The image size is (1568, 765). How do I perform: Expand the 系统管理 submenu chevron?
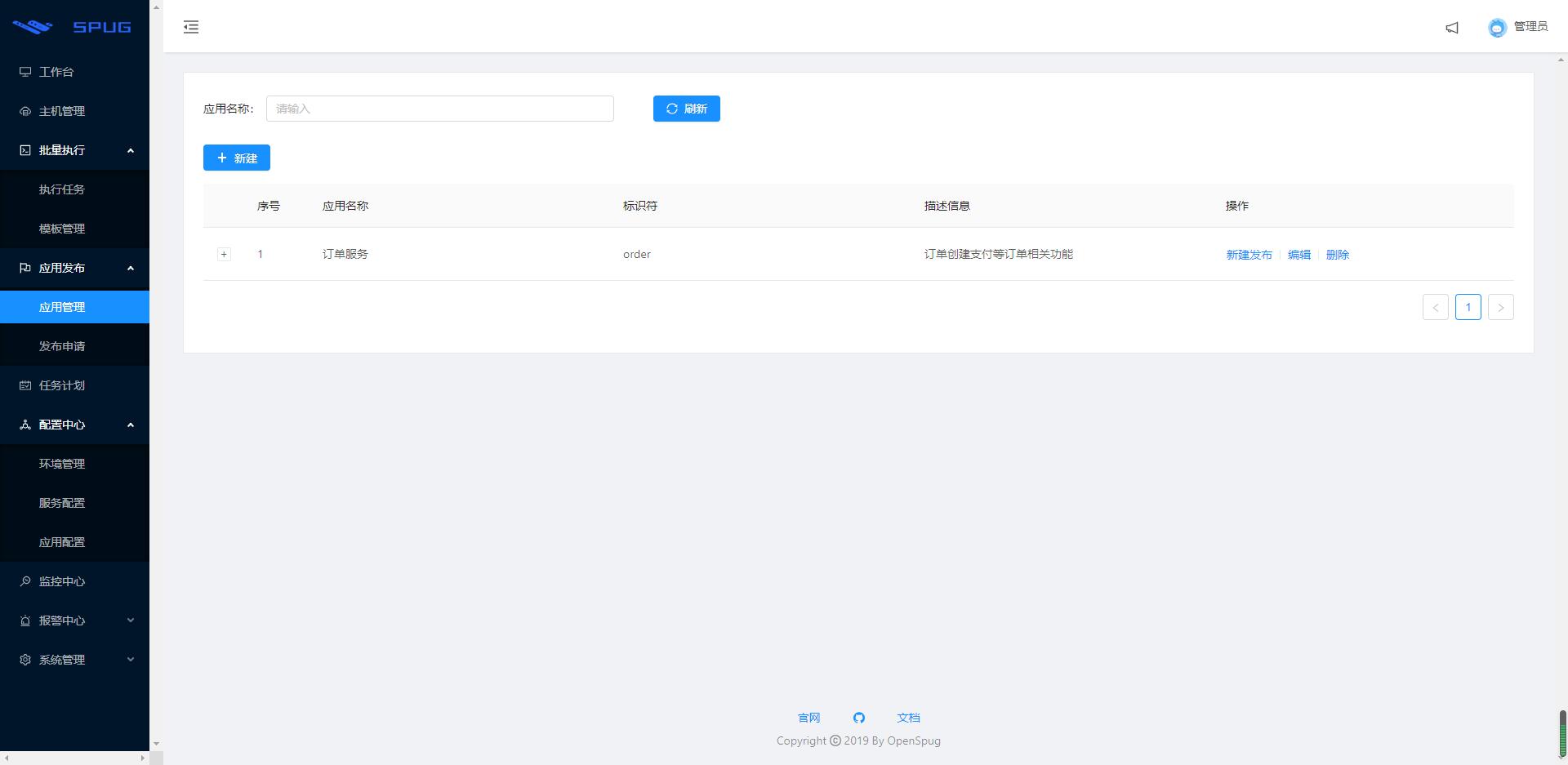tap(130, 660)
